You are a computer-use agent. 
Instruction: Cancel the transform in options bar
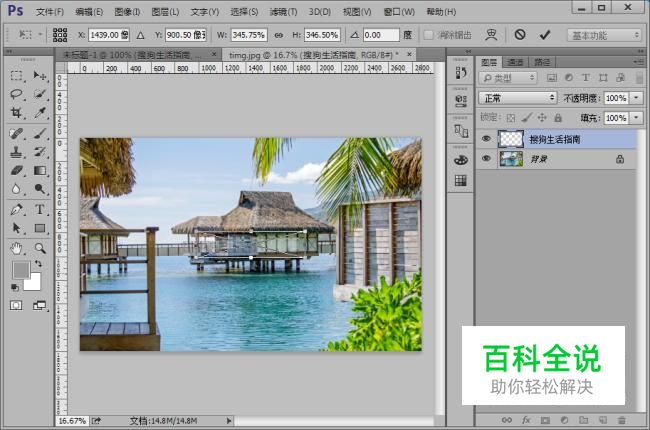click(x=520, y=35)
